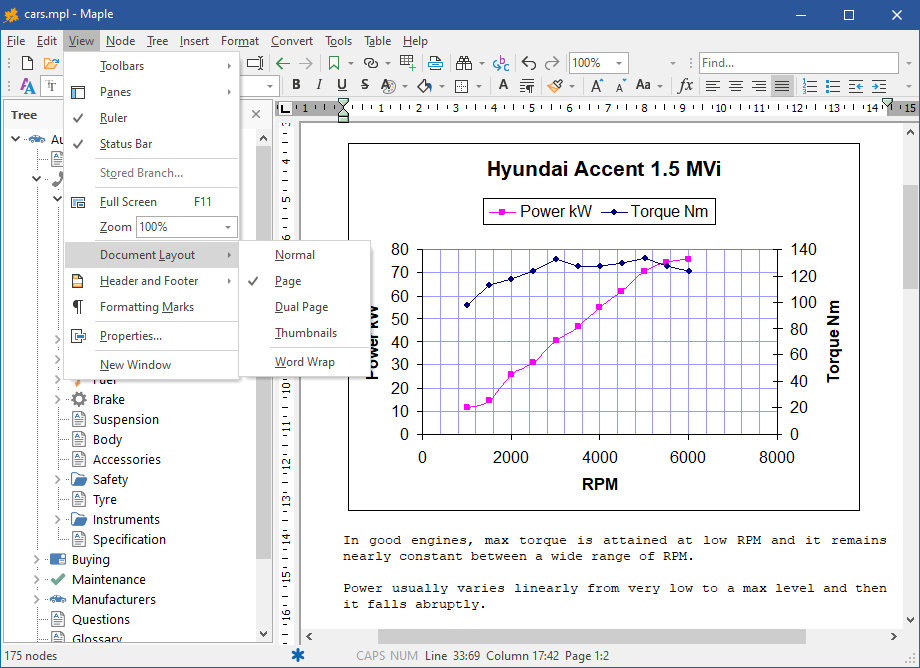
Task: Select the Specification node in the tree
Action: pyautogui.click(x=129, y=540)
